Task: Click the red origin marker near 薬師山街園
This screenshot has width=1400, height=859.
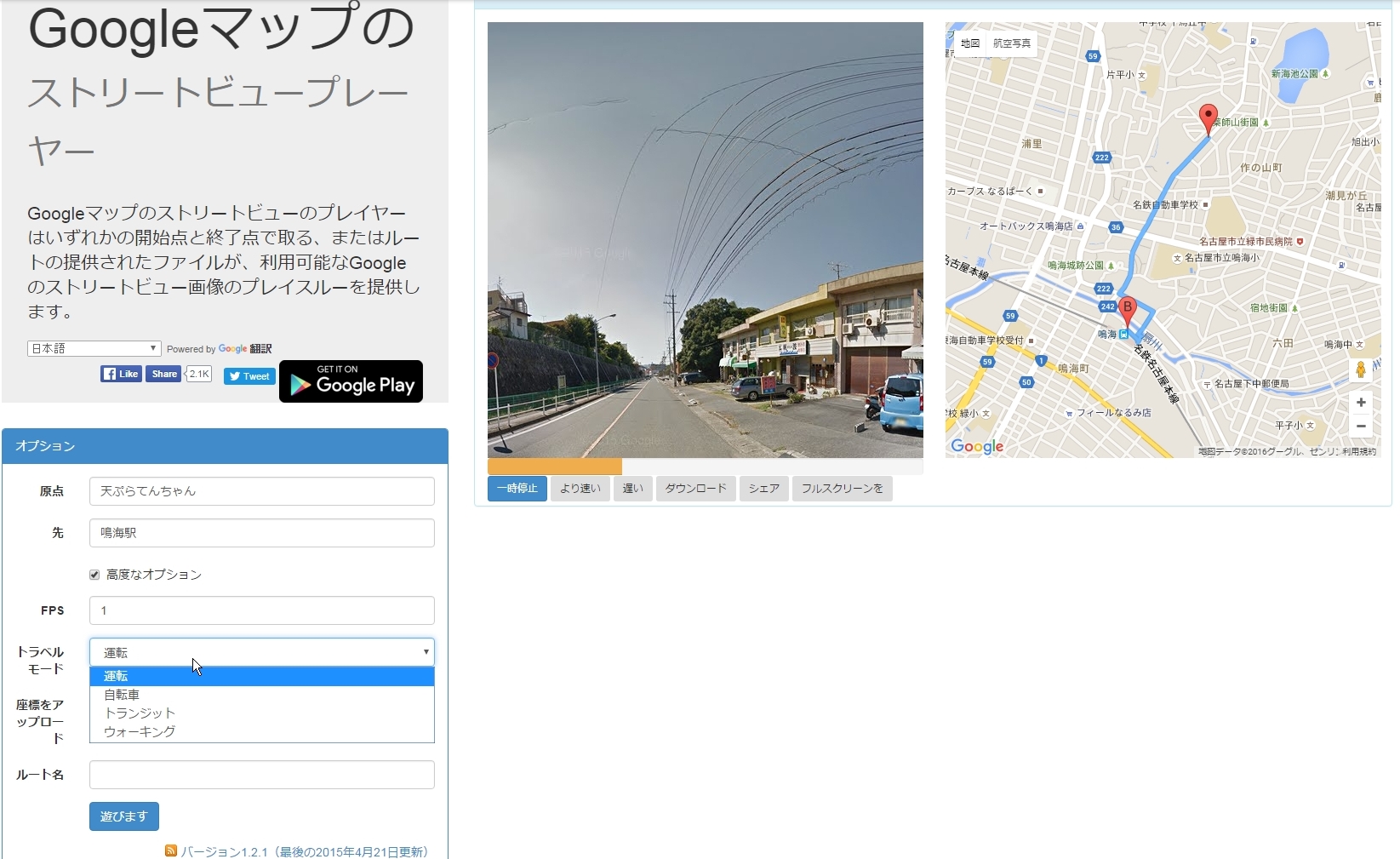Action: 1208,120
